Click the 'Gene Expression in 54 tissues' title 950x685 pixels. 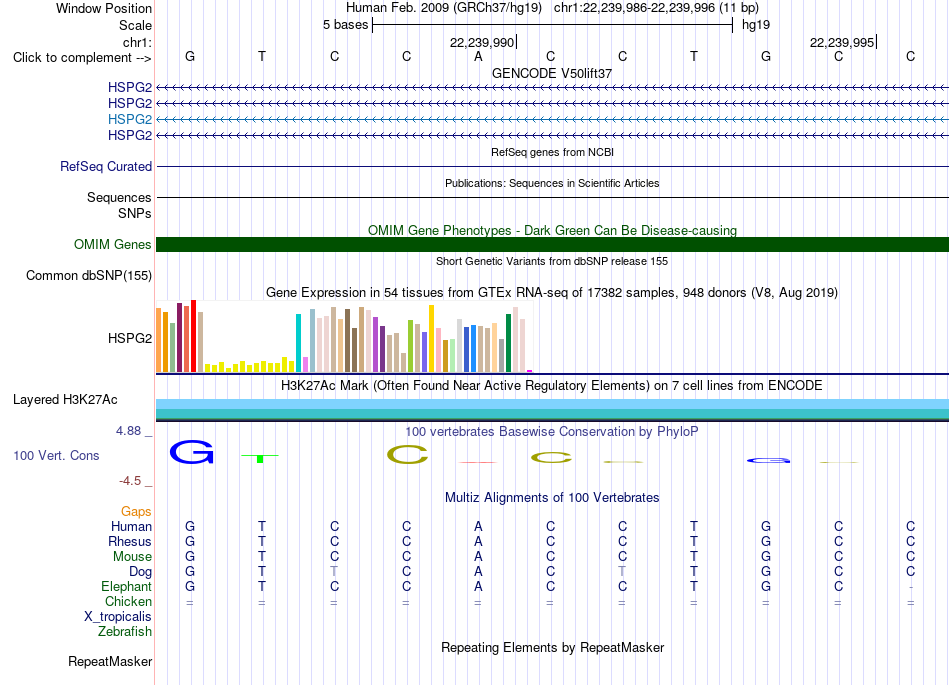pos(552,293)
